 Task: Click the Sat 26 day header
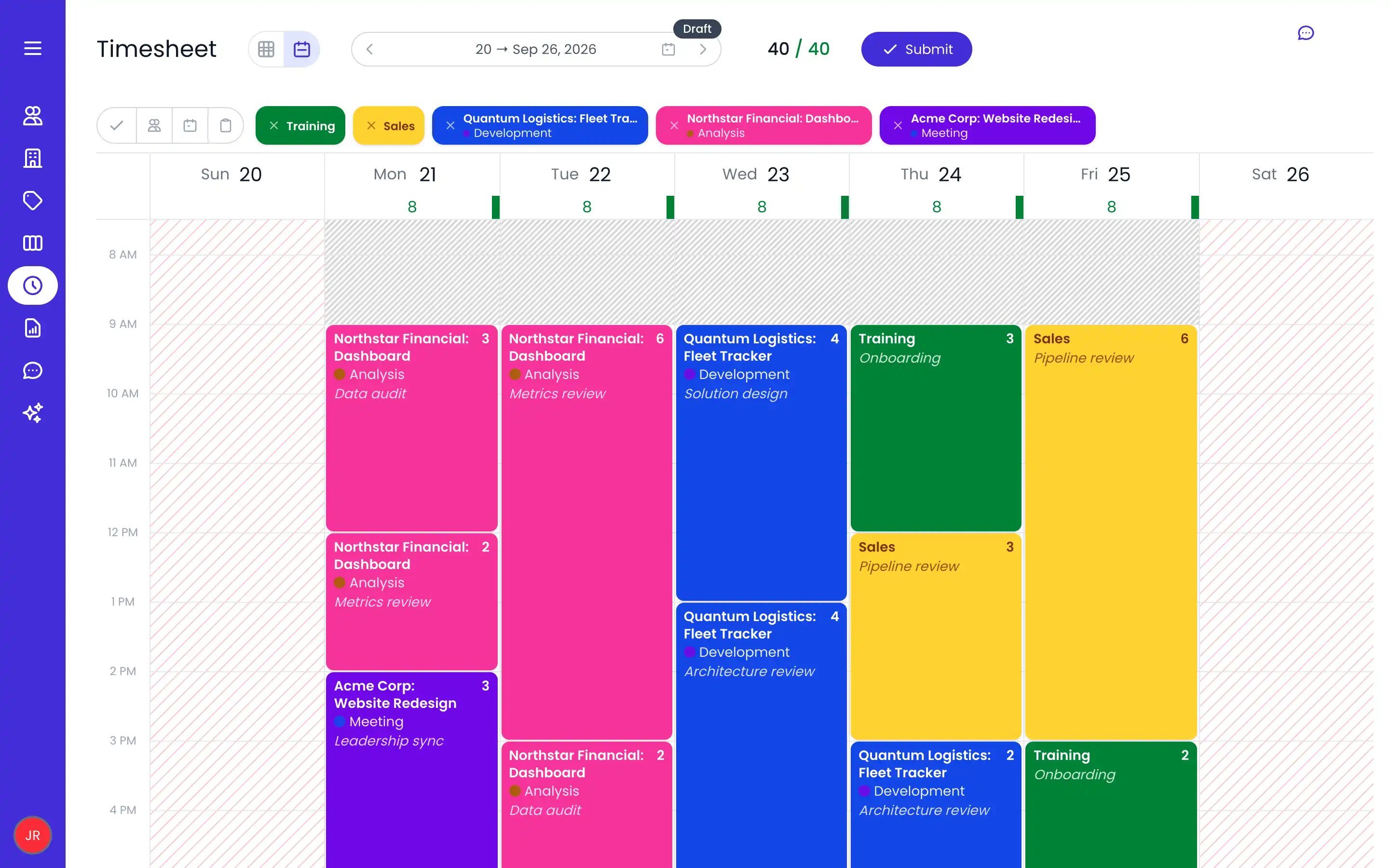coord(1280,175)
